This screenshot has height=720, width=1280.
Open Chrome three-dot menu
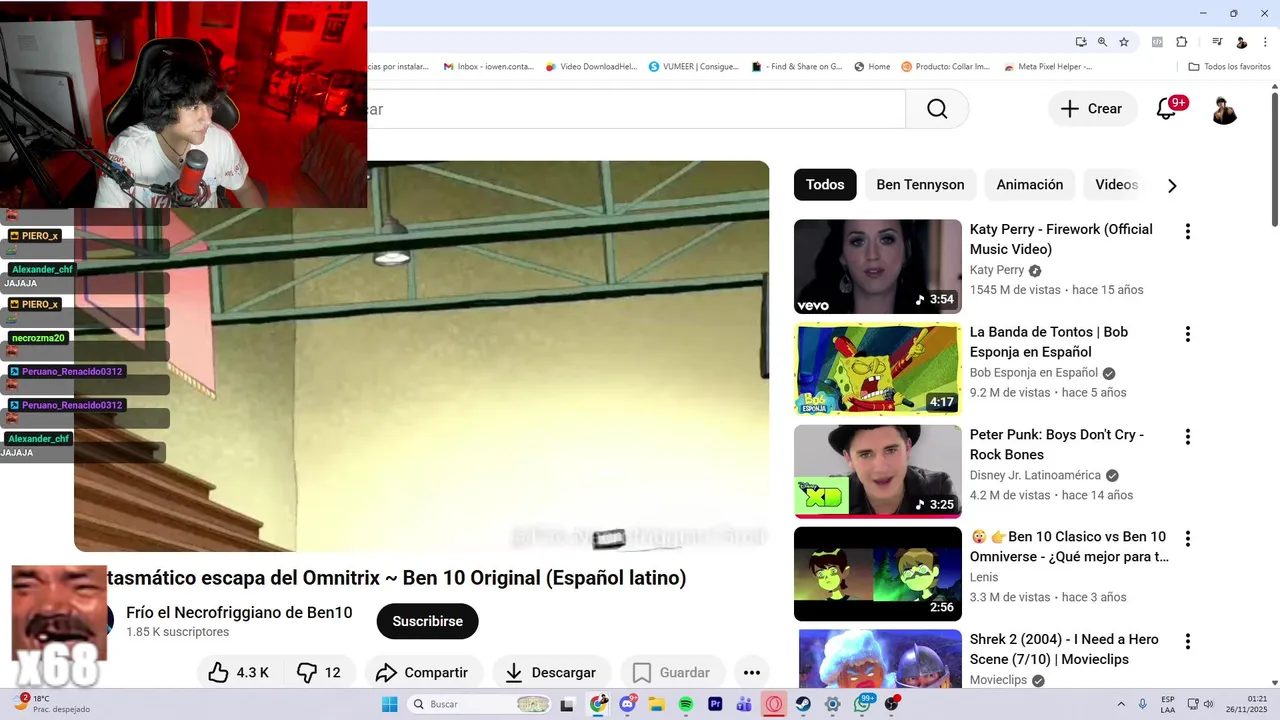point(1265,42)
